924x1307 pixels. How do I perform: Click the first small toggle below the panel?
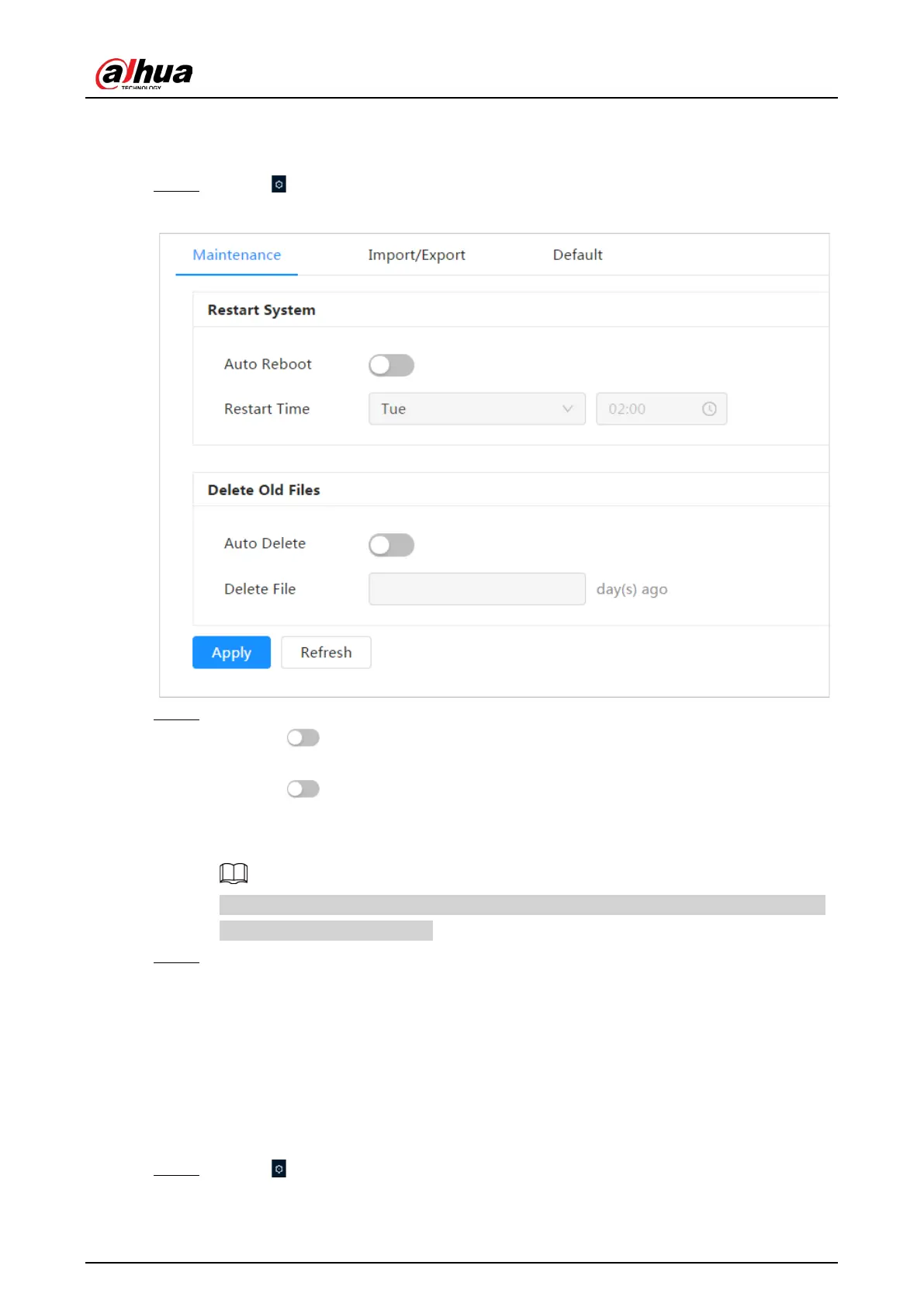[303, 737]
